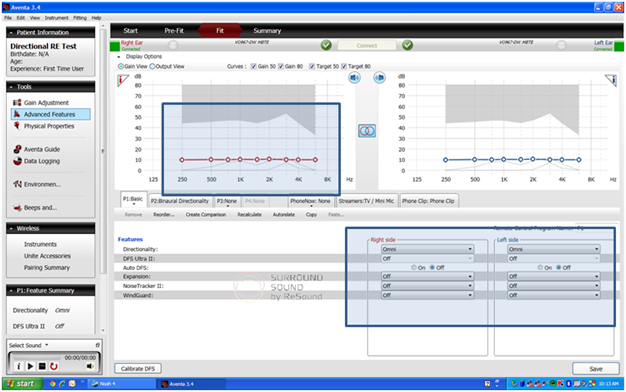Viewport: 626px width, 392px height.
Task: Open right side Directionality dropdown
Action: [427, 249]
